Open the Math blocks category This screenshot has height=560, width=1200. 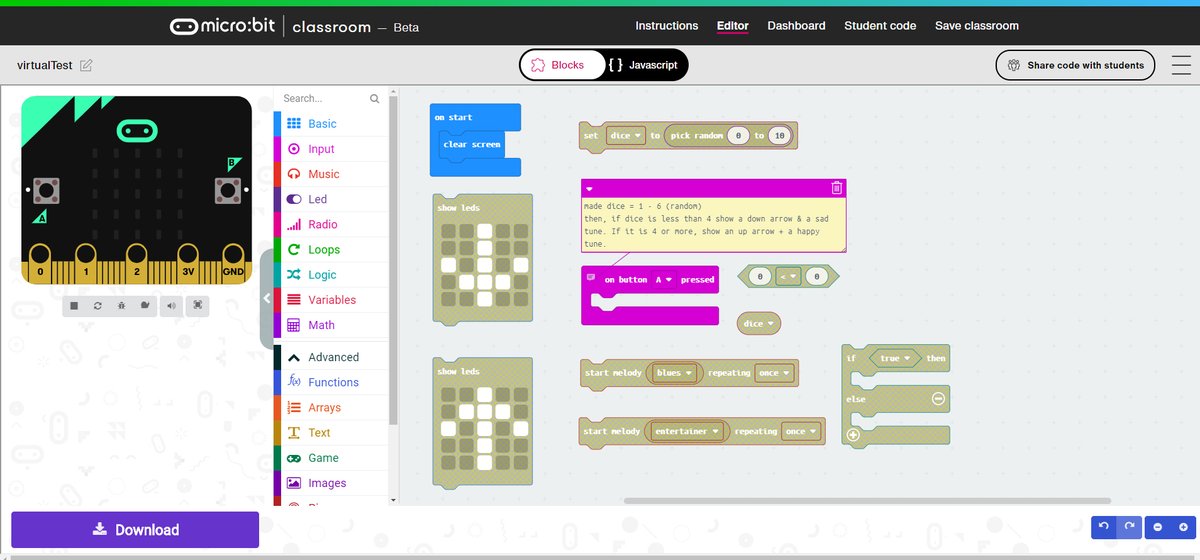tap(330, 325)
